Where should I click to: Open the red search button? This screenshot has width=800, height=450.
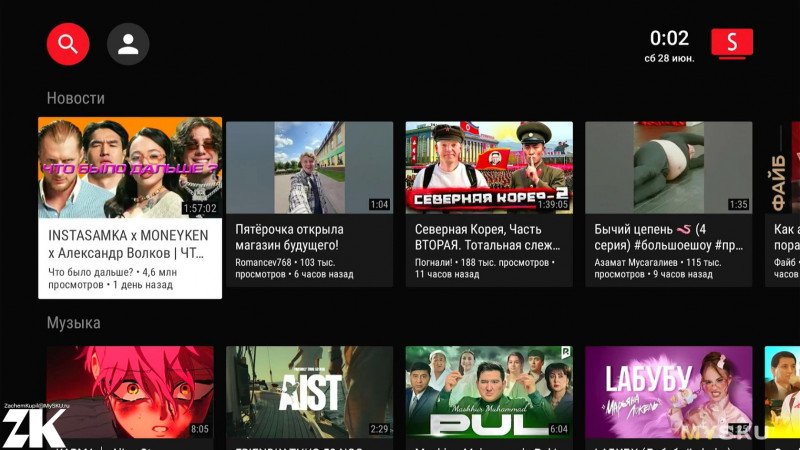pyautogui.click(x=68, y=44)
